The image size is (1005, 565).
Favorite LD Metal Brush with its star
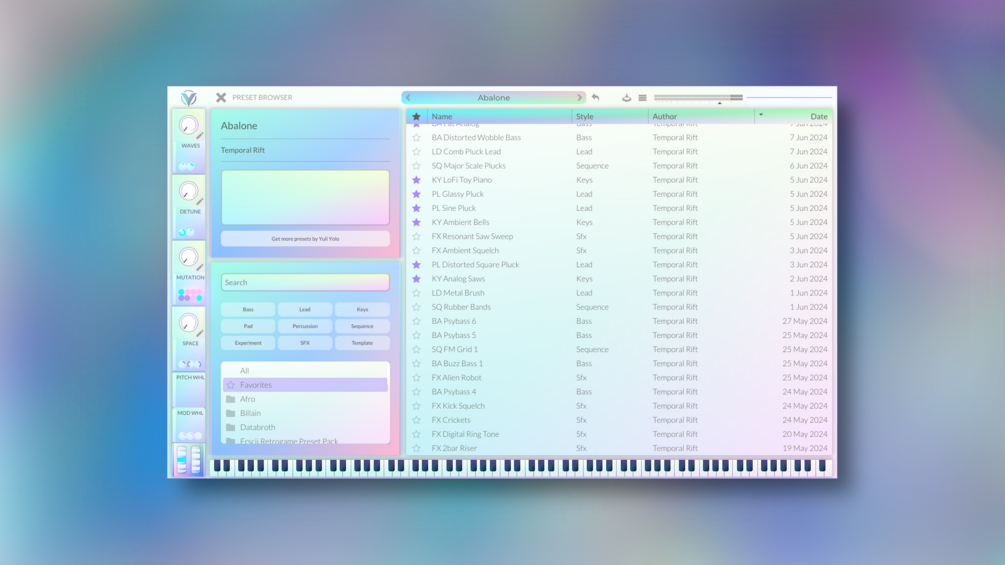[417, 293]
